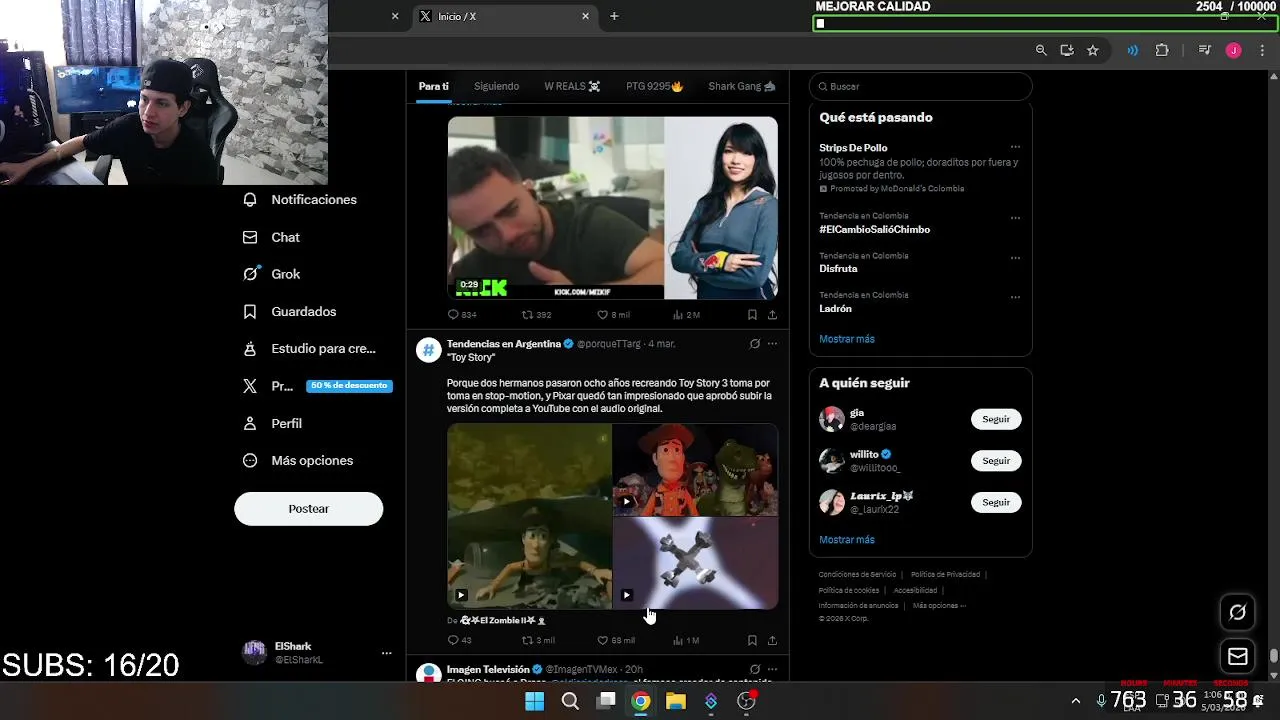Expand Más opciones in the sidebar

tap(298, 461)
